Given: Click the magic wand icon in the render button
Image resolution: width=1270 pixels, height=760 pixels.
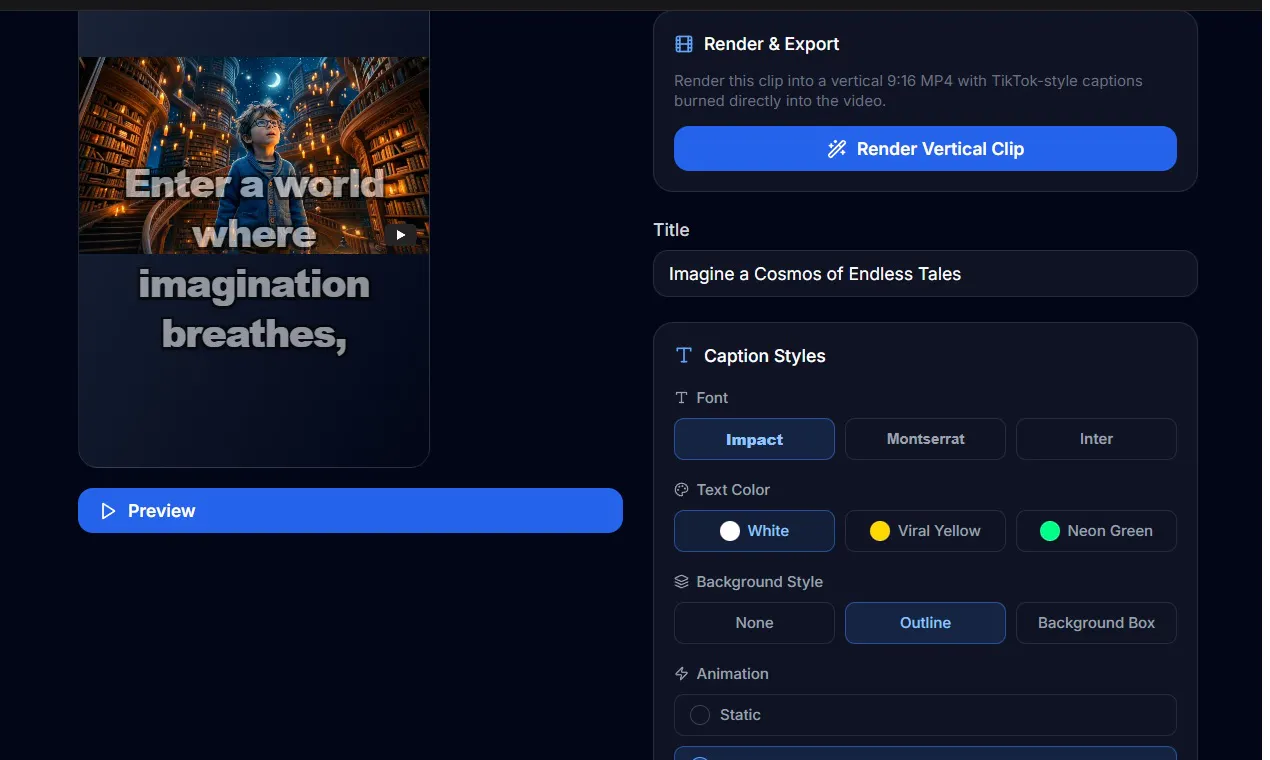Looking at the screenshot, I should [x=837, y=149].
